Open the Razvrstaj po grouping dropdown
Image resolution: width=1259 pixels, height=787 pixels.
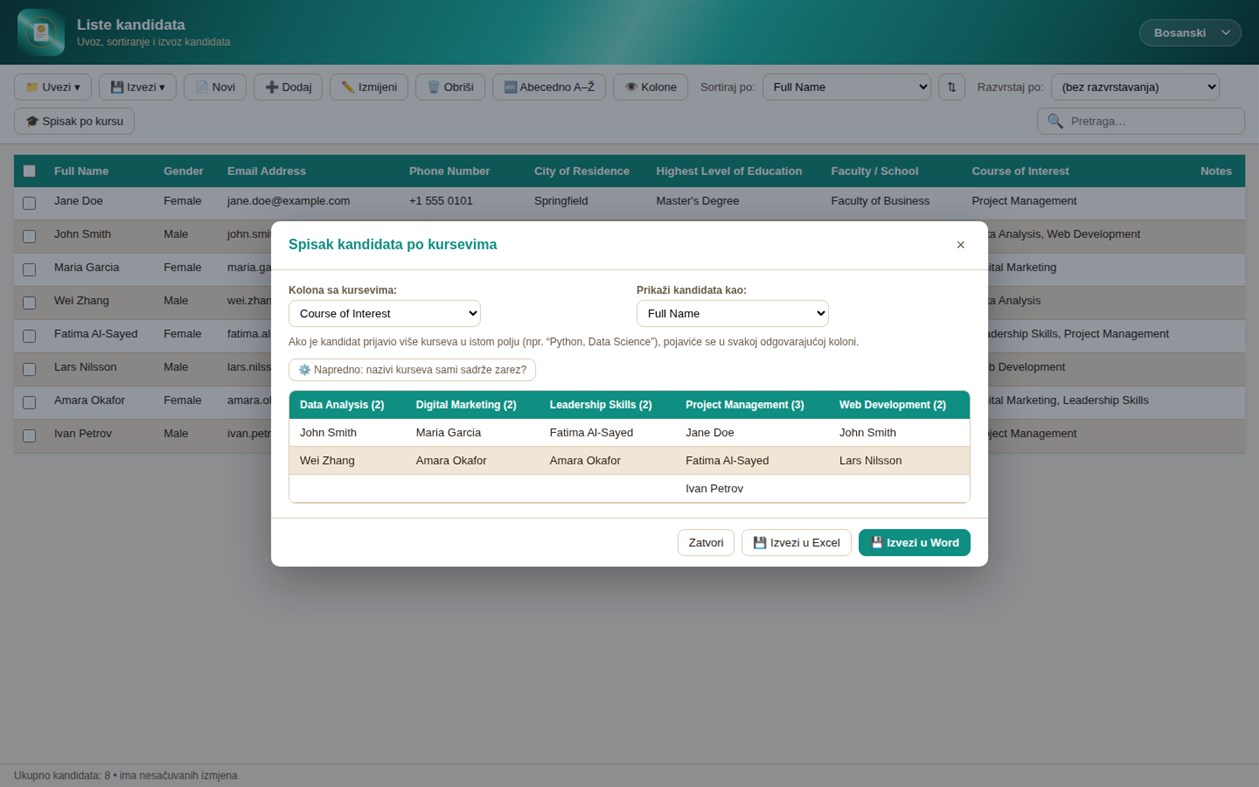point(1135,87)
